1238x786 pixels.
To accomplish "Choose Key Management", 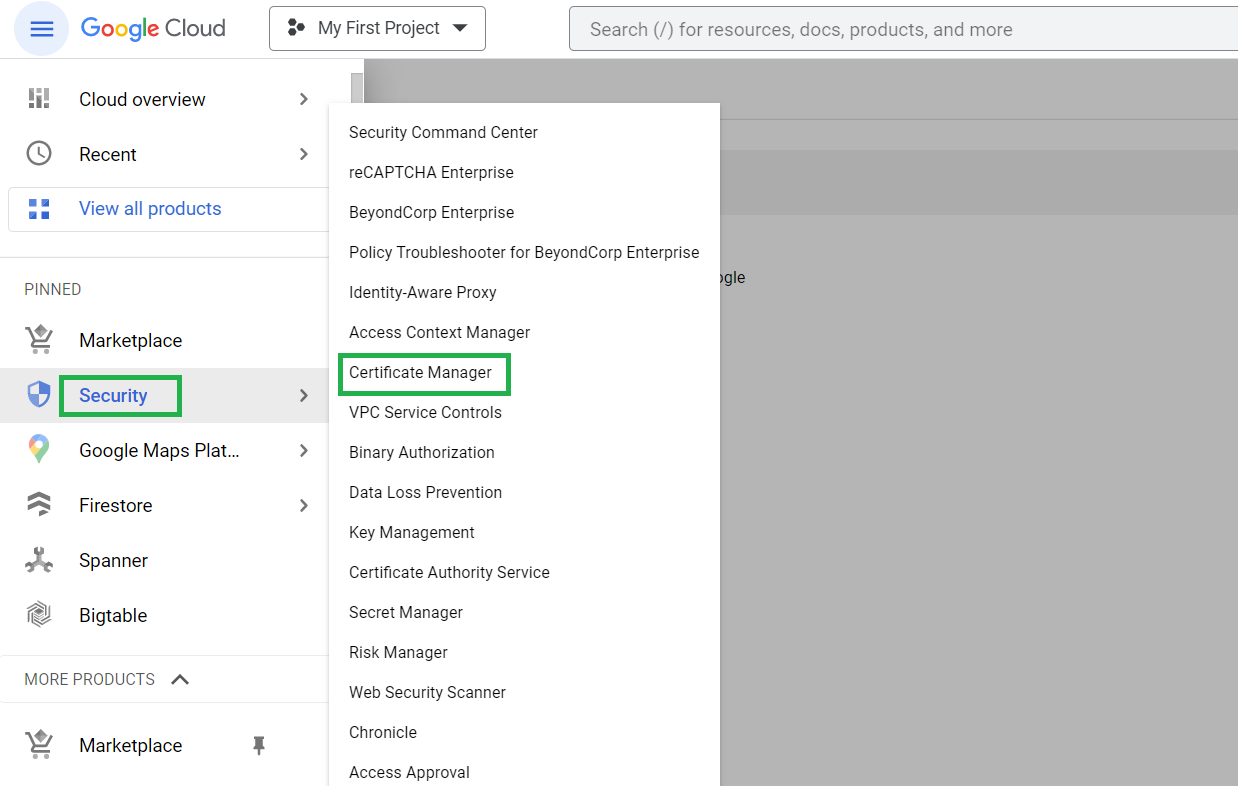I will (412, 532).
